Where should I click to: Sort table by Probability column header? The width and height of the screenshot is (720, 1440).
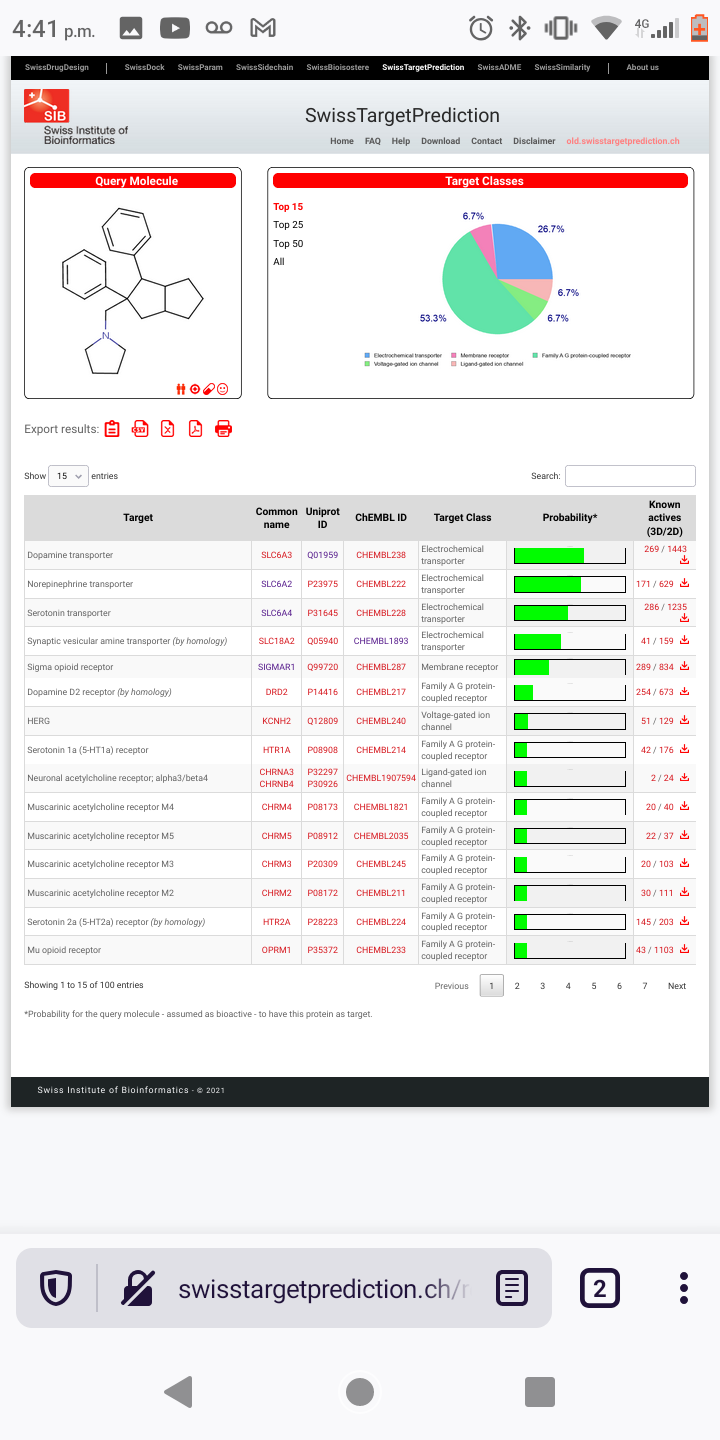(x=570, y=518)
